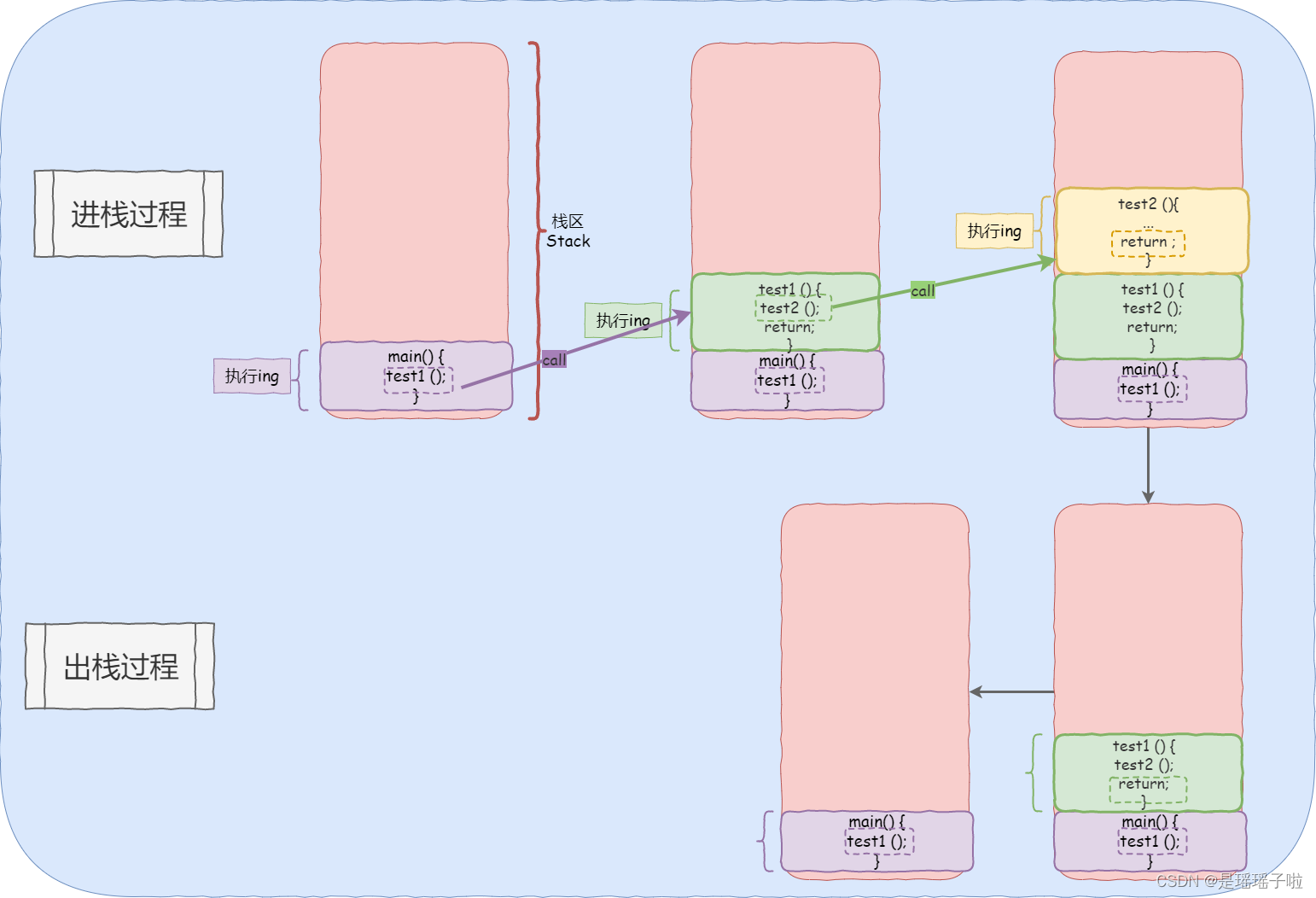Click test1 () frame containing the dashed return;
This screenshot has width=1316, height=898.
[x=1148, y=773]
